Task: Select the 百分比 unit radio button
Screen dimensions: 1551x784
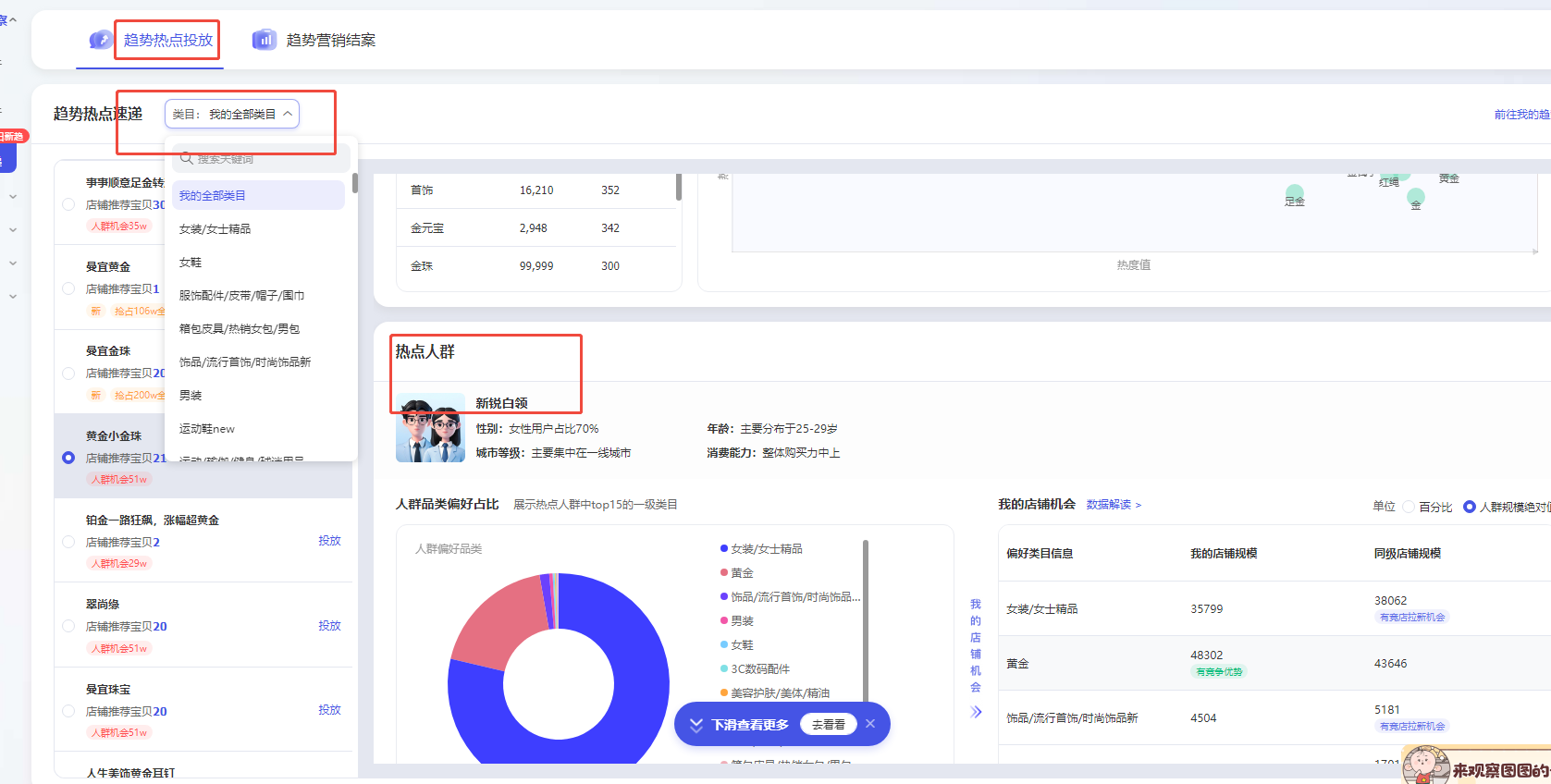Action: (x=1409, y=507)
